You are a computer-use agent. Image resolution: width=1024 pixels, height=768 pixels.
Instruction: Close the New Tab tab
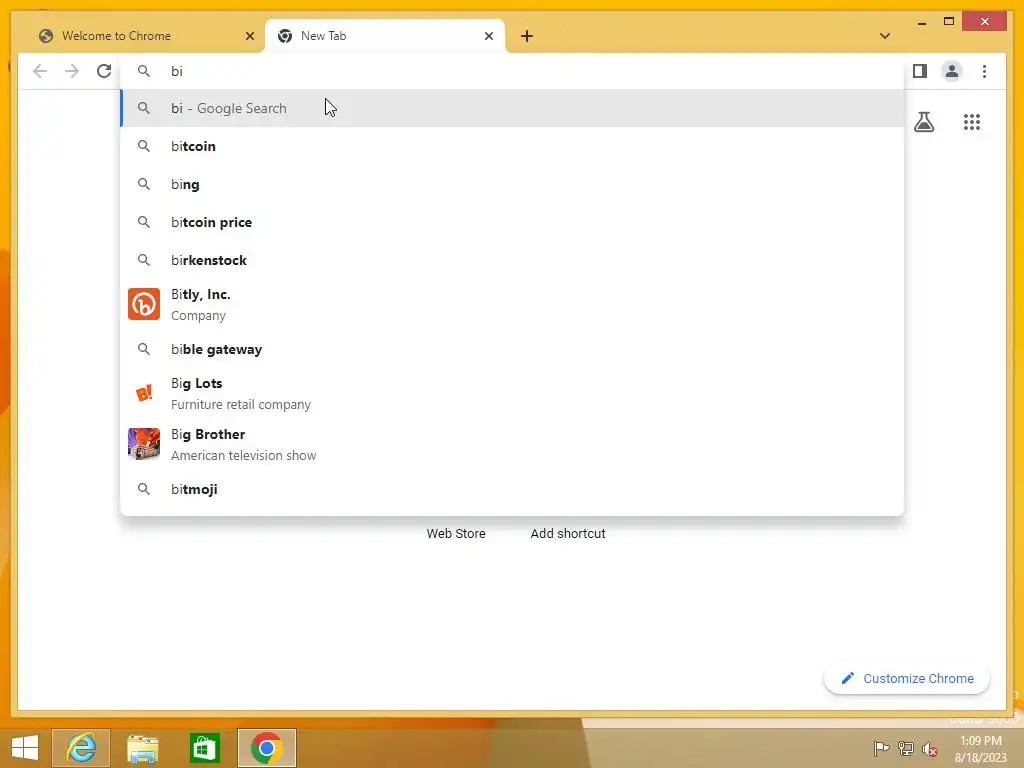(488, 36)
